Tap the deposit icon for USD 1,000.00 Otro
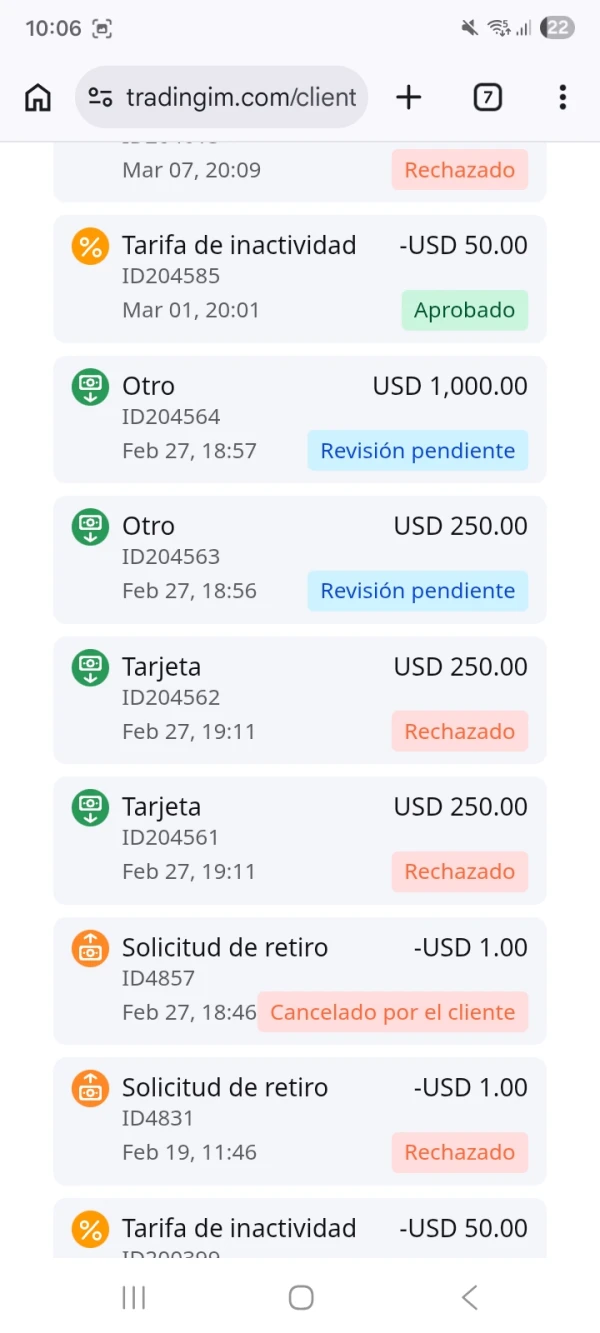600x1333 pixels. click(90, 387)
